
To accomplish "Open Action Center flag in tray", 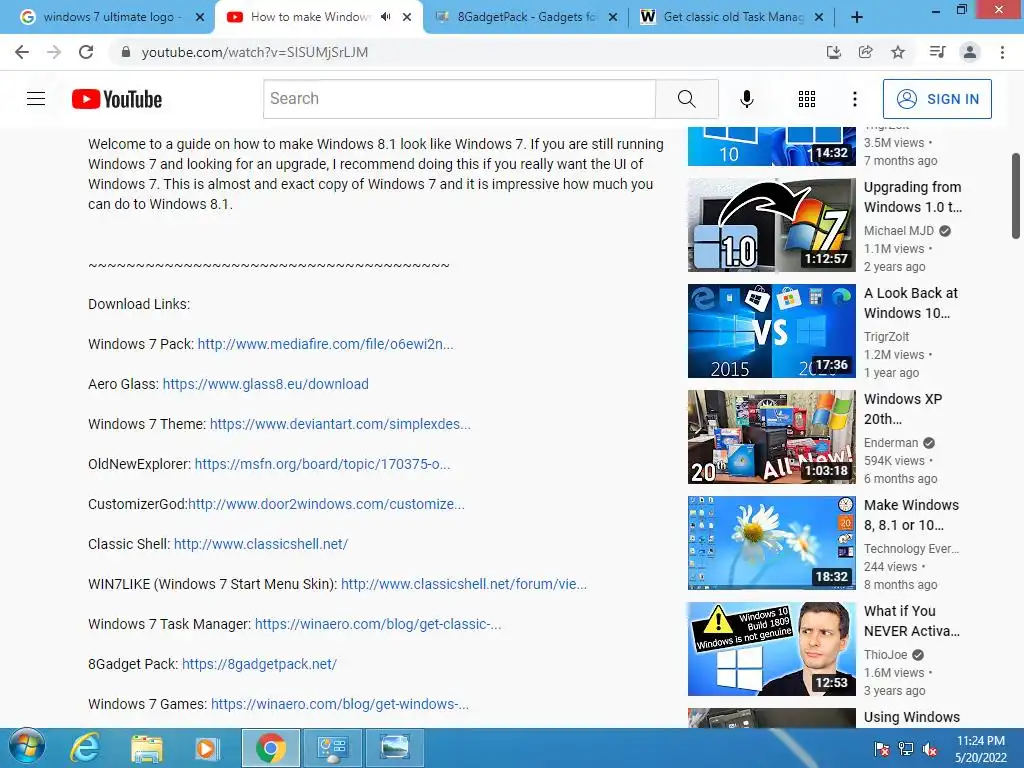I will pos(882,749).
